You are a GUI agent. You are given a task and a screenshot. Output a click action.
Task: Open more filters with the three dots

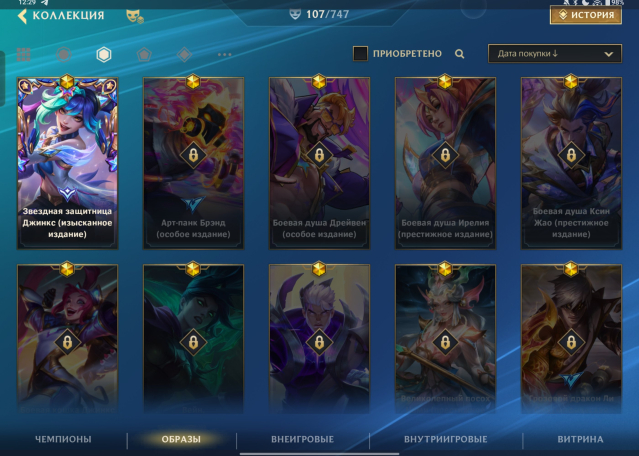225,54
